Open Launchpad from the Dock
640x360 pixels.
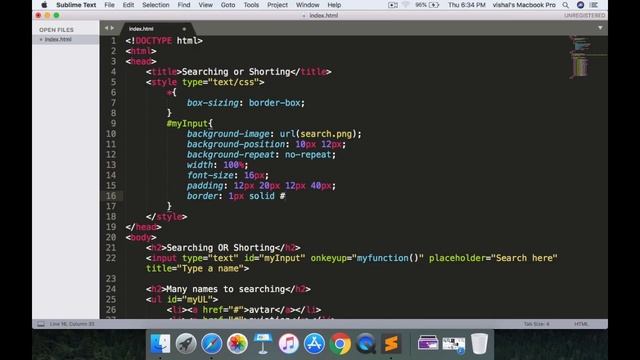(186, 343)
